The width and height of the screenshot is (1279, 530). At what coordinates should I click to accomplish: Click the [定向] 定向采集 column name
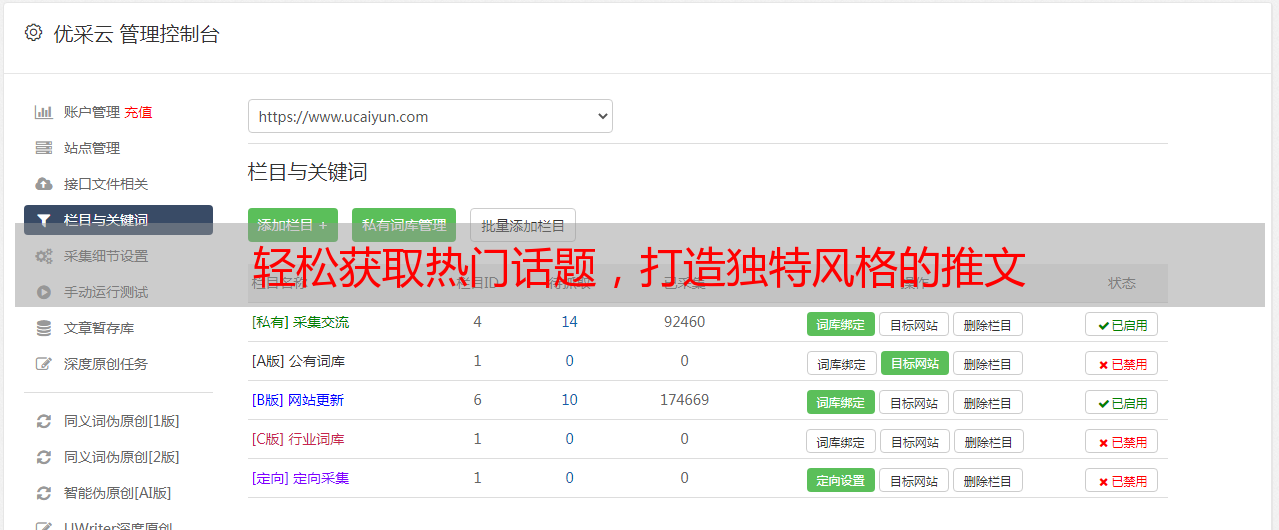[x=300, y=478]
